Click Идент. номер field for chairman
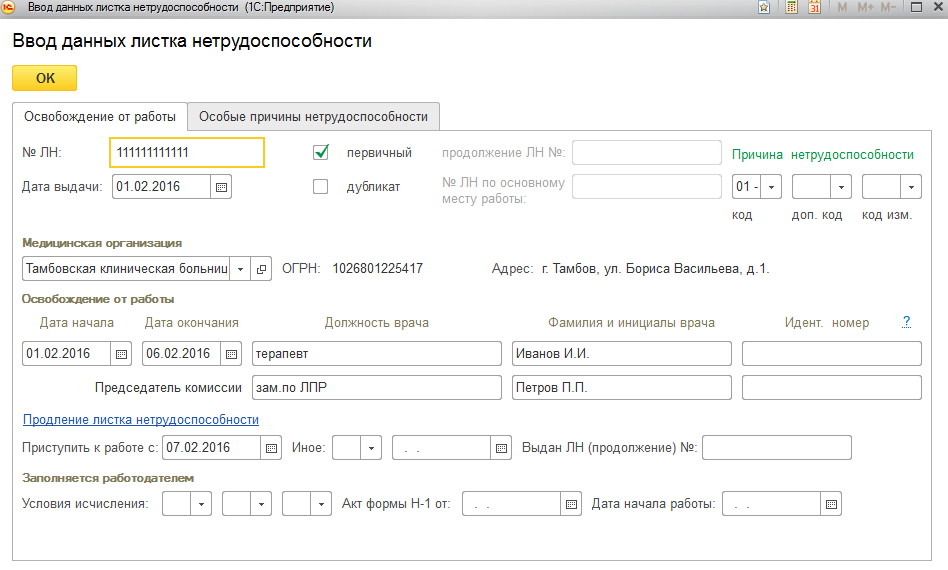948x570 pixels. pyautogui.click(x=832, y=388)
